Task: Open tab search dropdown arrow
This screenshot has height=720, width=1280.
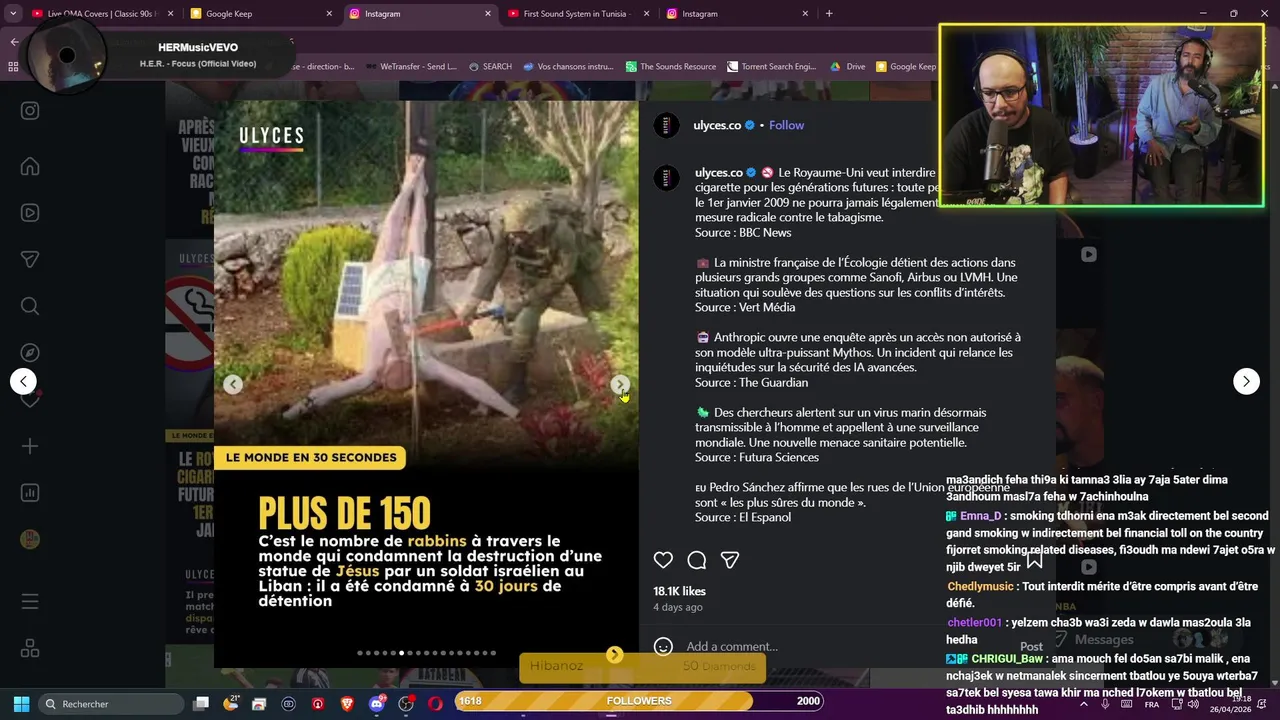Action: pyautogui.click(x=13, y=14)
